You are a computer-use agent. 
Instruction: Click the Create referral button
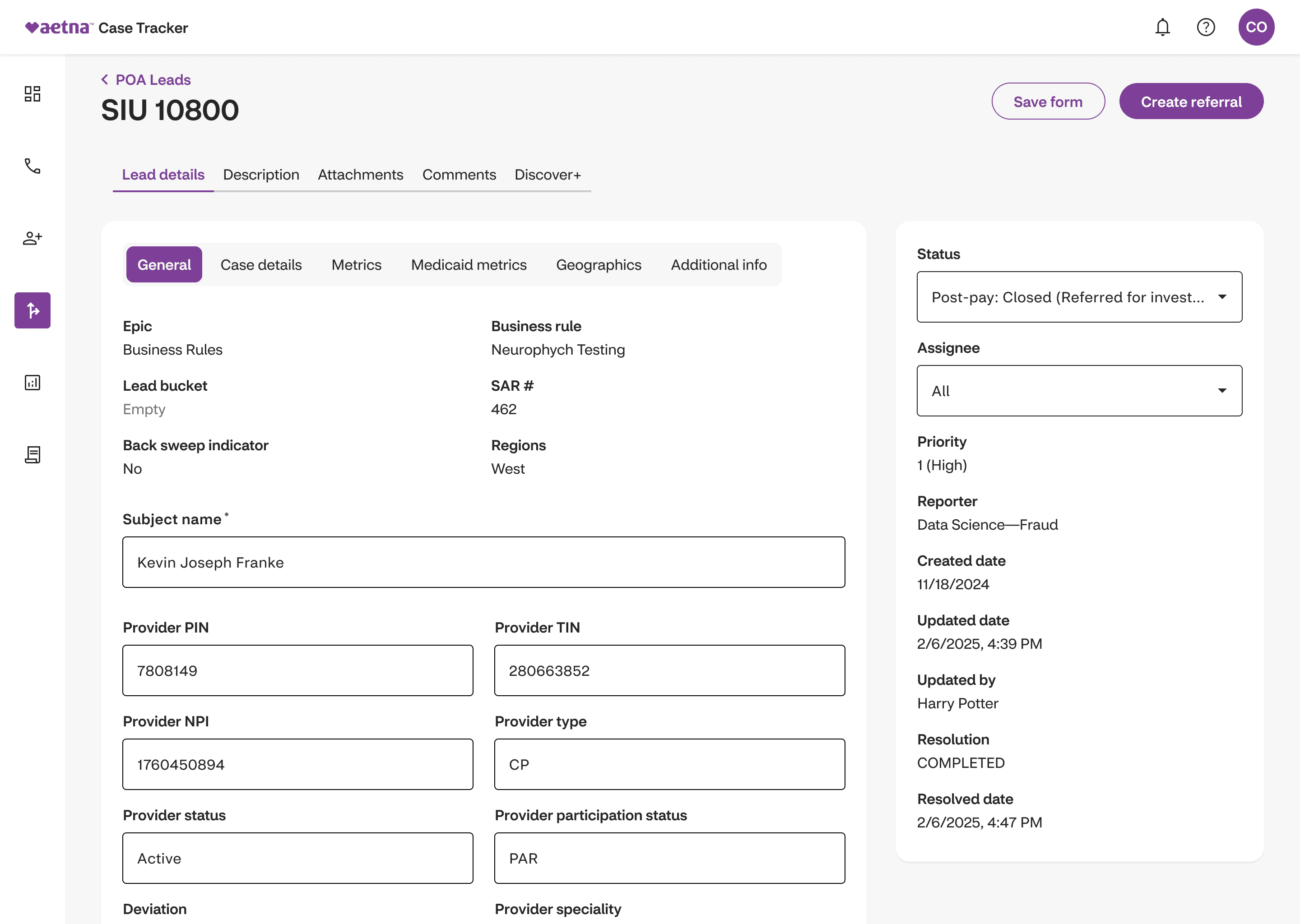1191,102
